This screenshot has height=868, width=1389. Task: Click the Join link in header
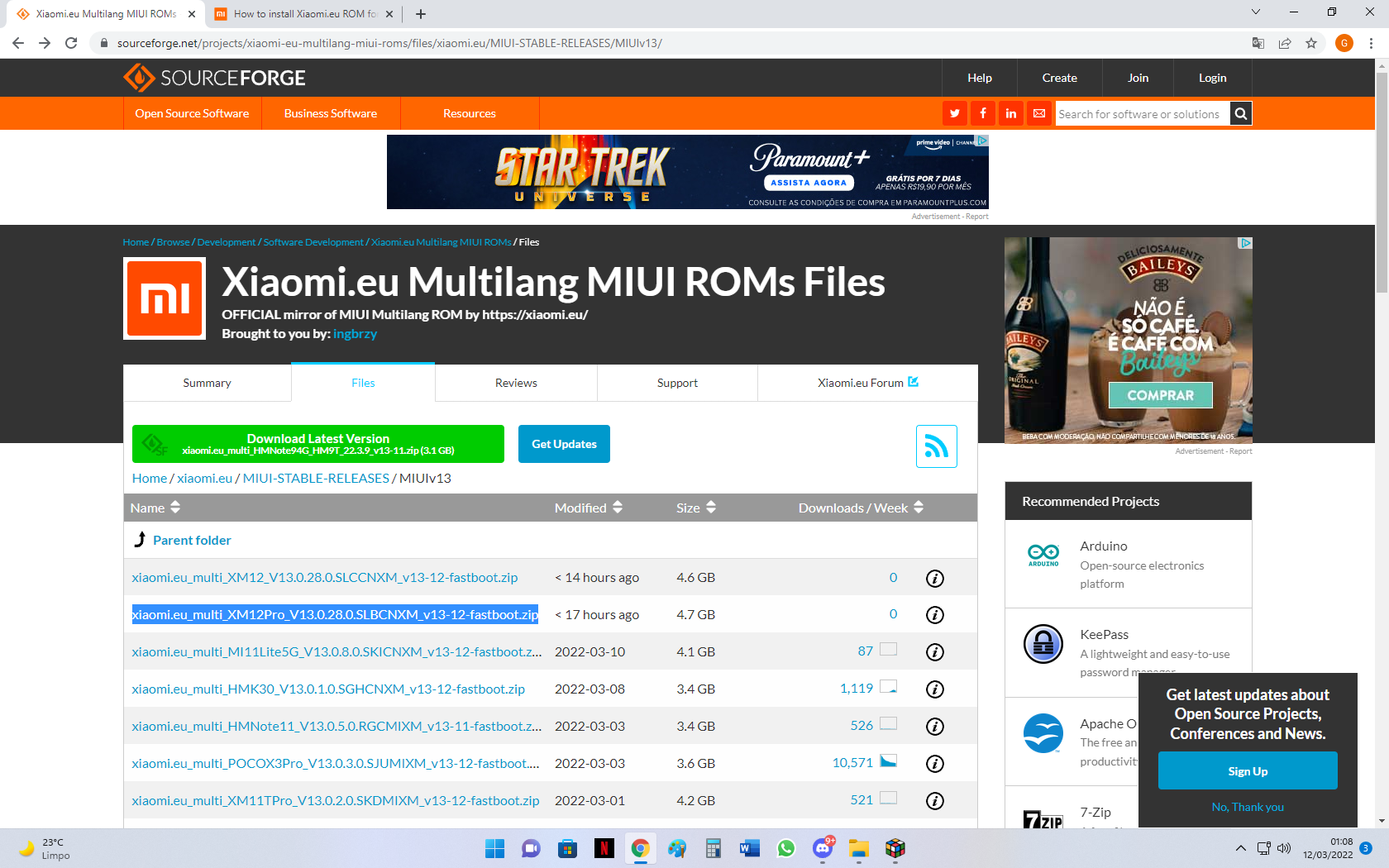pos(1138,78)
